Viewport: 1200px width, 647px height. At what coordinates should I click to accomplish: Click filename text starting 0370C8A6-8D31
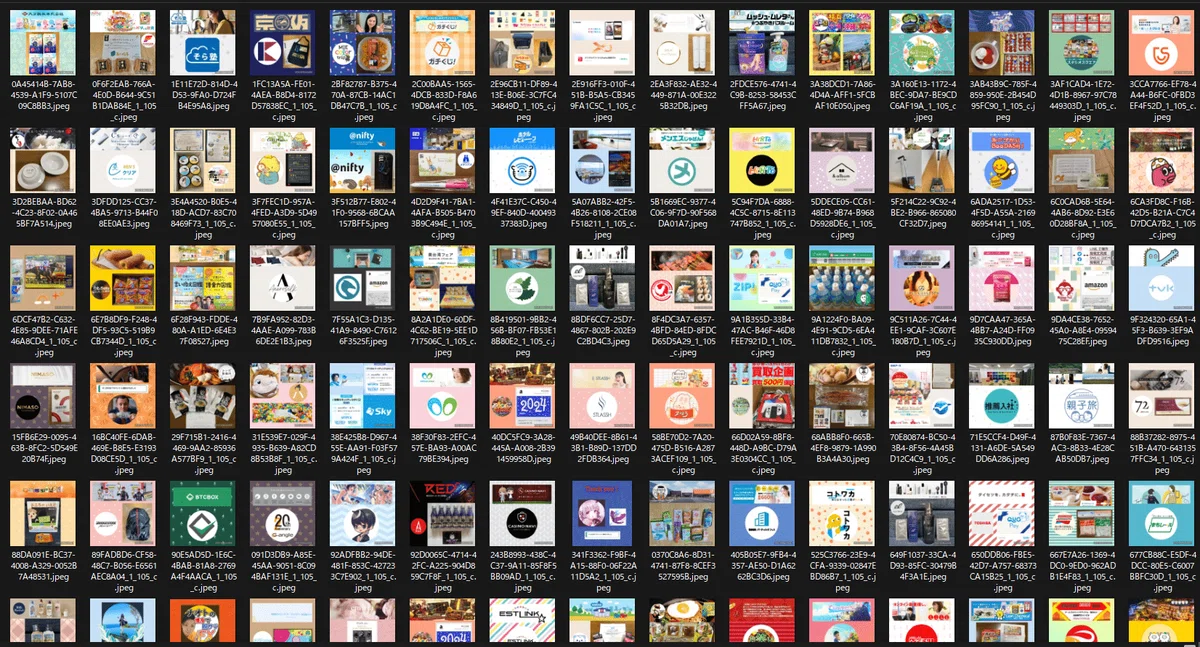pos(683,565)
